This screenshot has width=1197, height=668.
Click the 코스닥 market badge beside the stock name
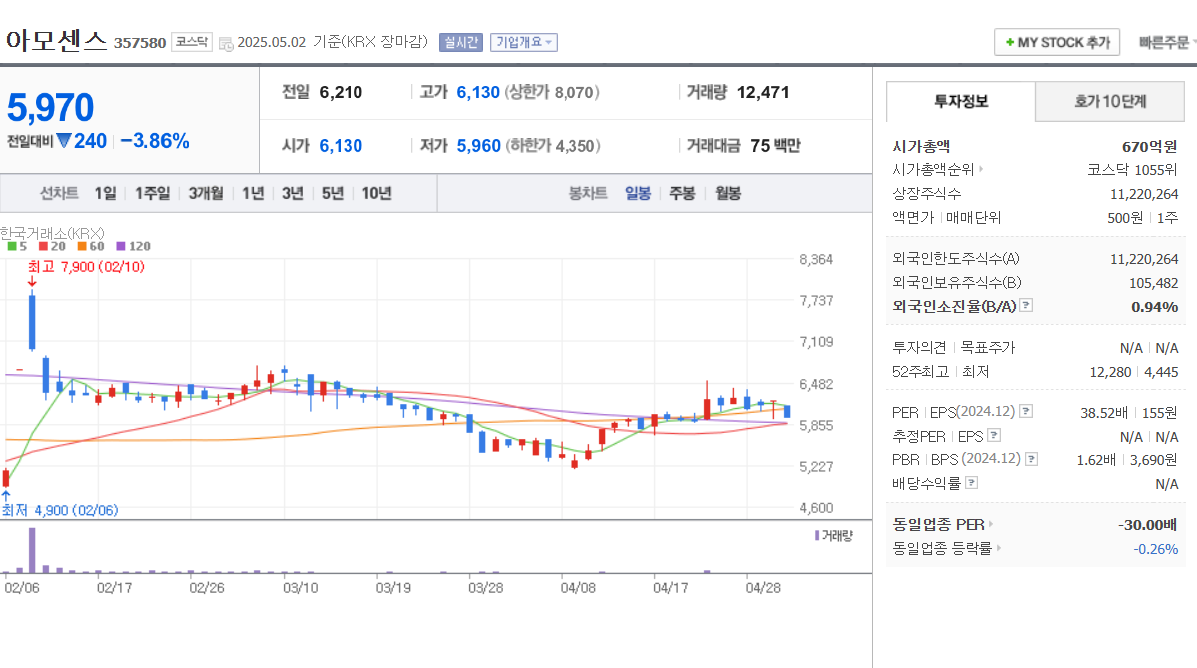coord(191,43)
